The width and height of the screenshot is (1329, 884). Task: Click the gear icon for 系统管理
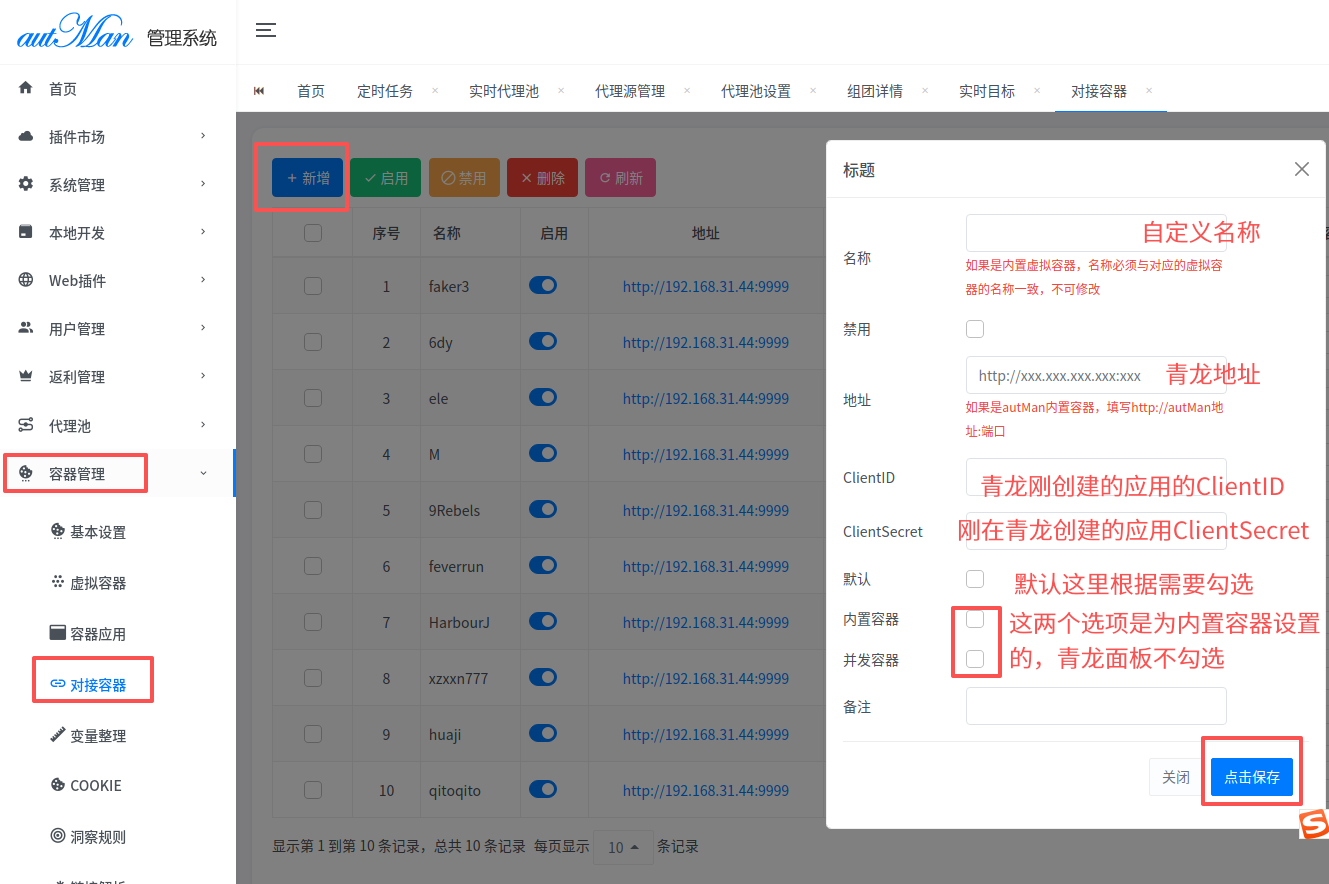click(26, 184)
